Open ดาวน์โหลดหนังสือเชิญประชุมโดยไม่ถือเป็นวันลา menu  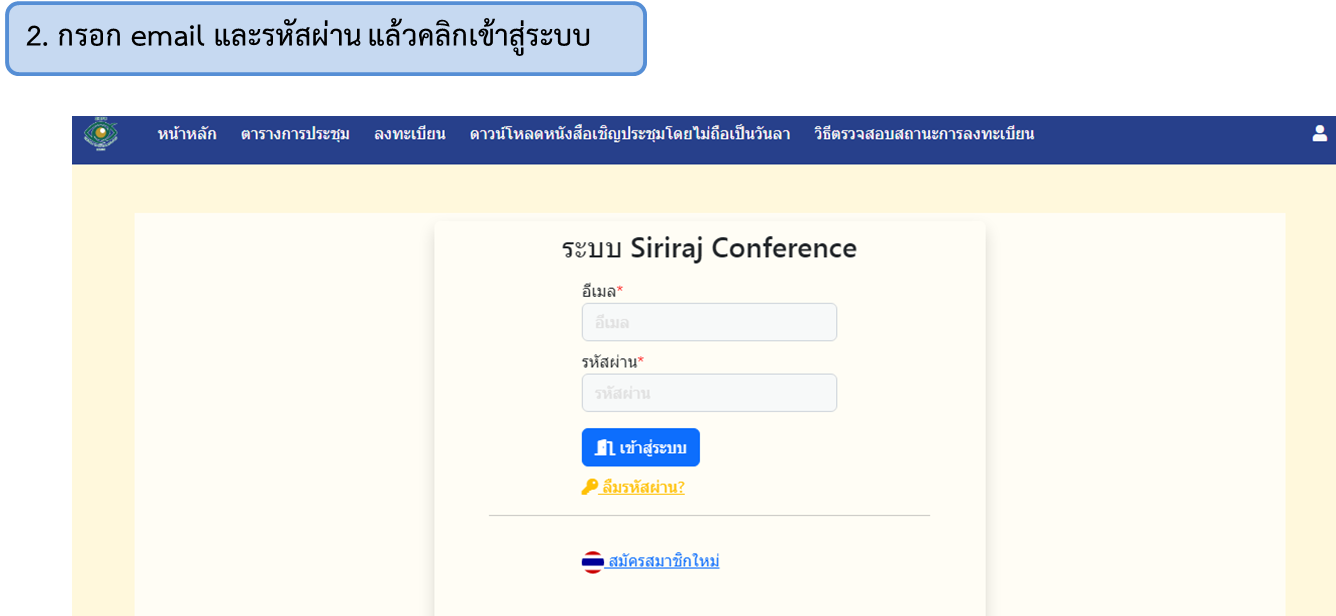(x=630, y=134)
